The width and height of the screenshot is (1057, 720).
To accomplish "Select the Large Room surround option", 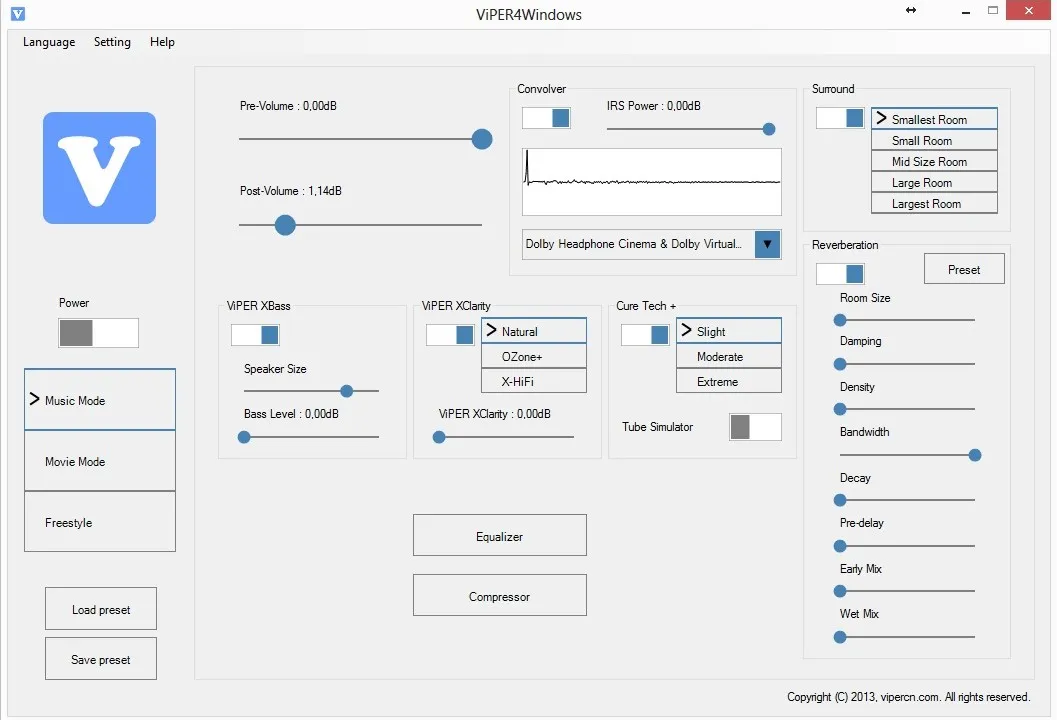I will click(934, 183).
